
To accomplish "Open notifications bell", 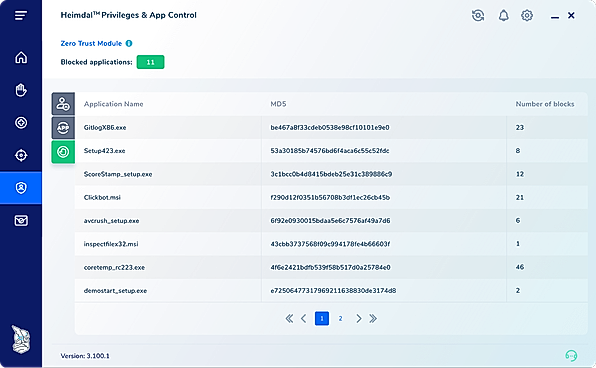I will (504, 16).
